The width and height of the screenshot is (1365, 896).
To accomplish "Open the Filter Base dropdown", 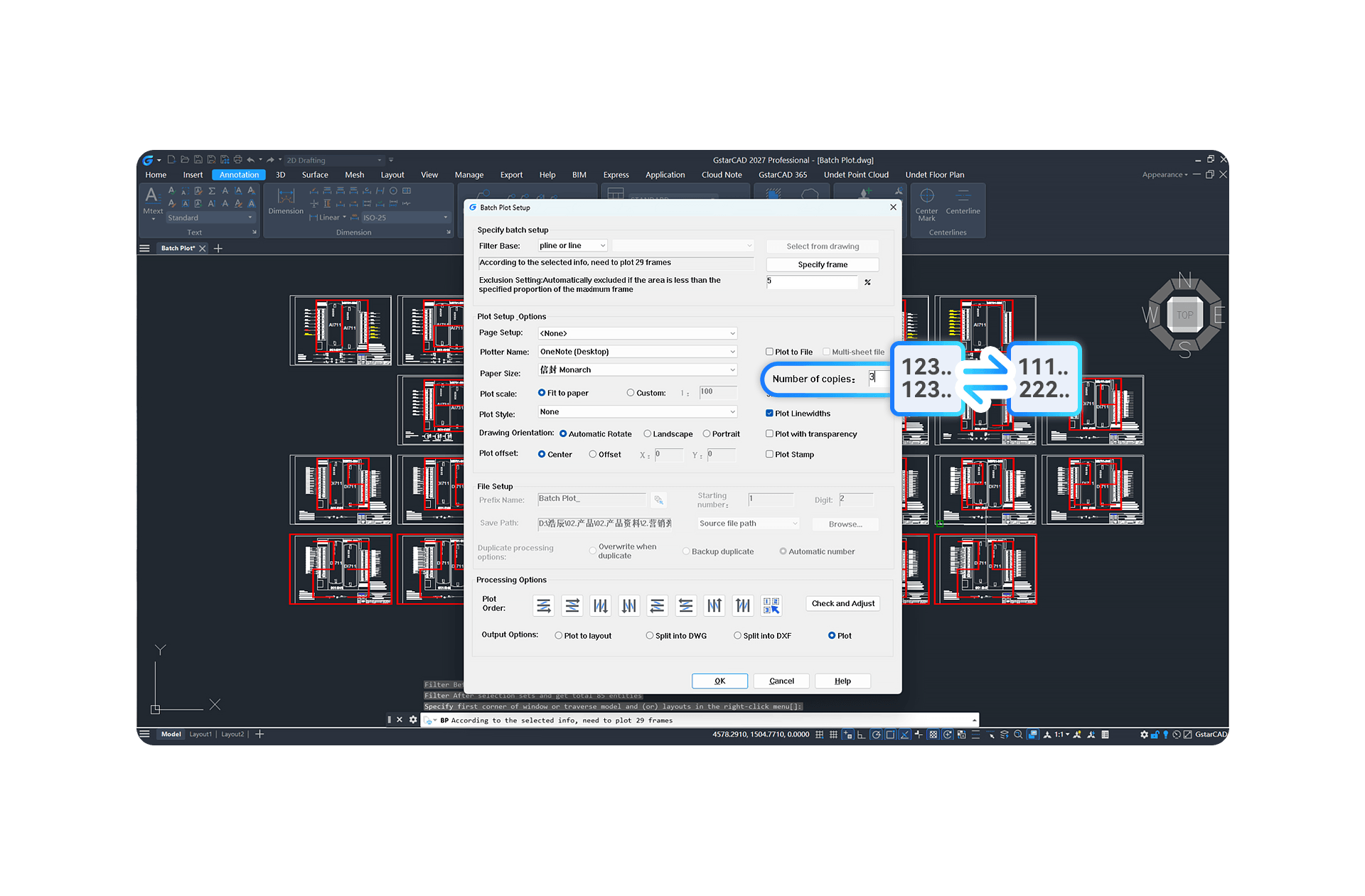I will 572,246.
